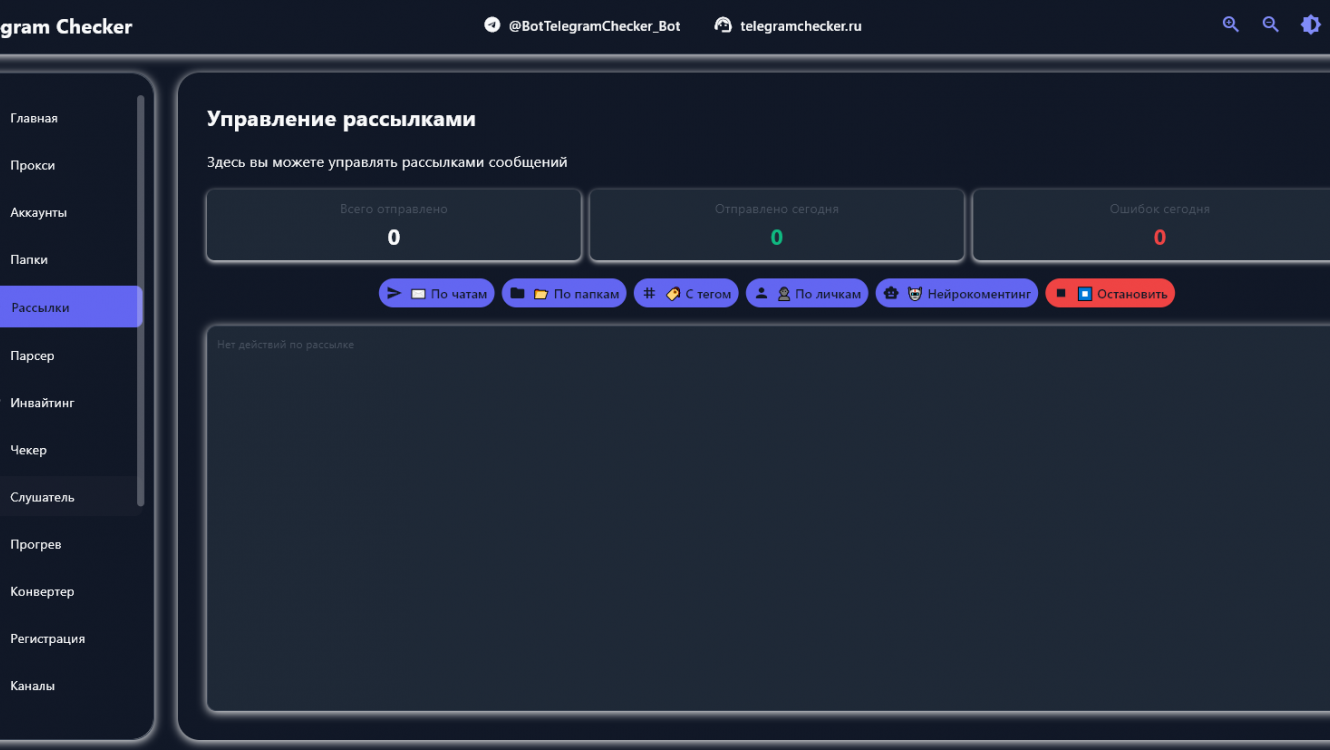
Task: Click the folder icon for По папкам
Action: pyautogui.click(x=517, y=293)
